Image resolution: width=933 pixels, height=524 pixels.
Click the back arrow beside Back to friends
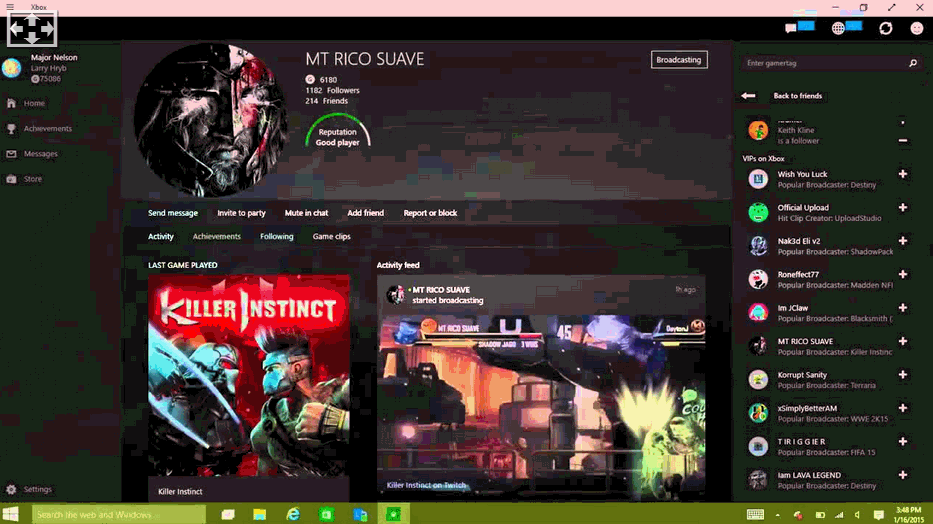(749, 96)
